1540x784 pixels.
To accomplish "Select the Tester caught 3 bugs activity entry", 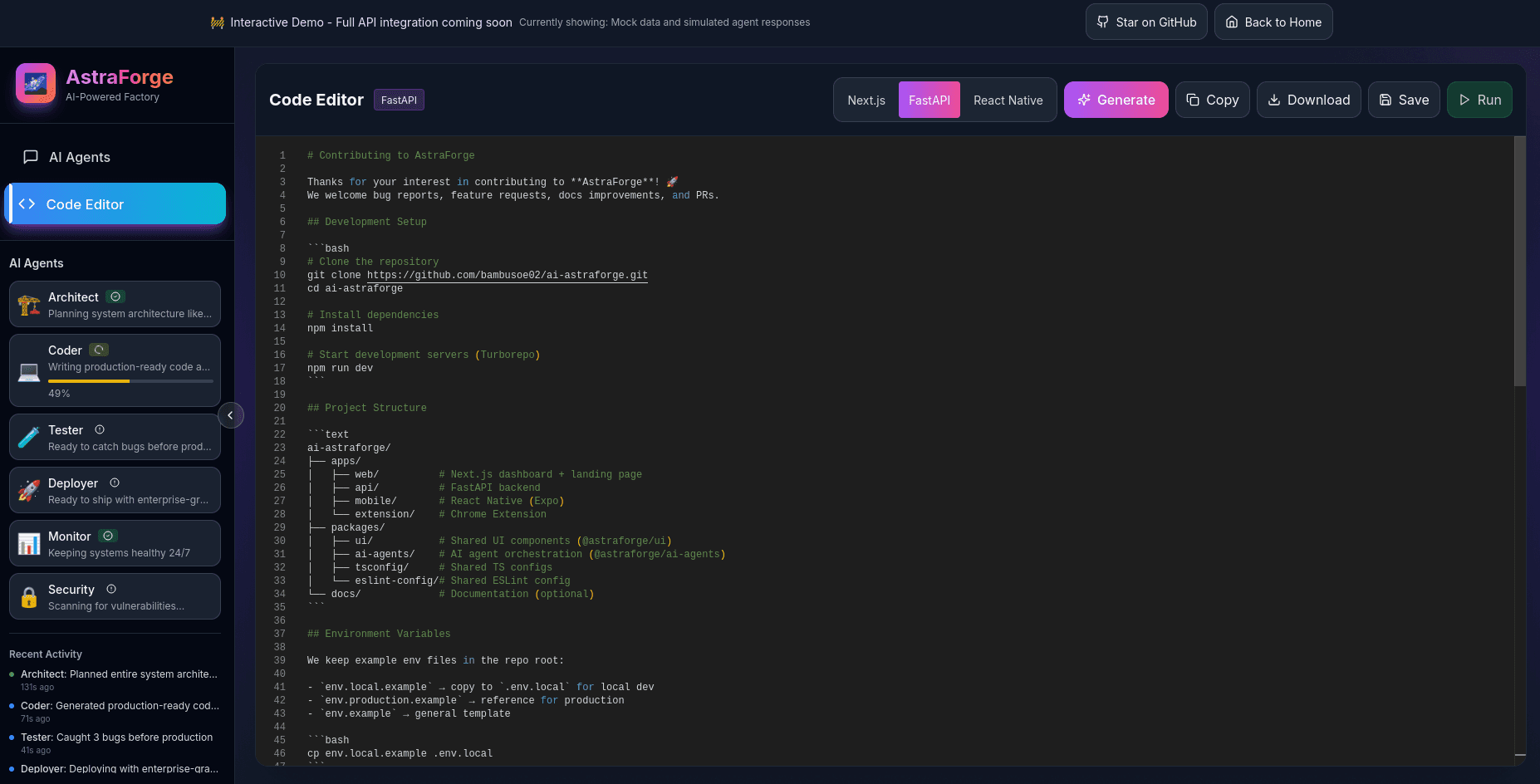I will pos(114,743).
